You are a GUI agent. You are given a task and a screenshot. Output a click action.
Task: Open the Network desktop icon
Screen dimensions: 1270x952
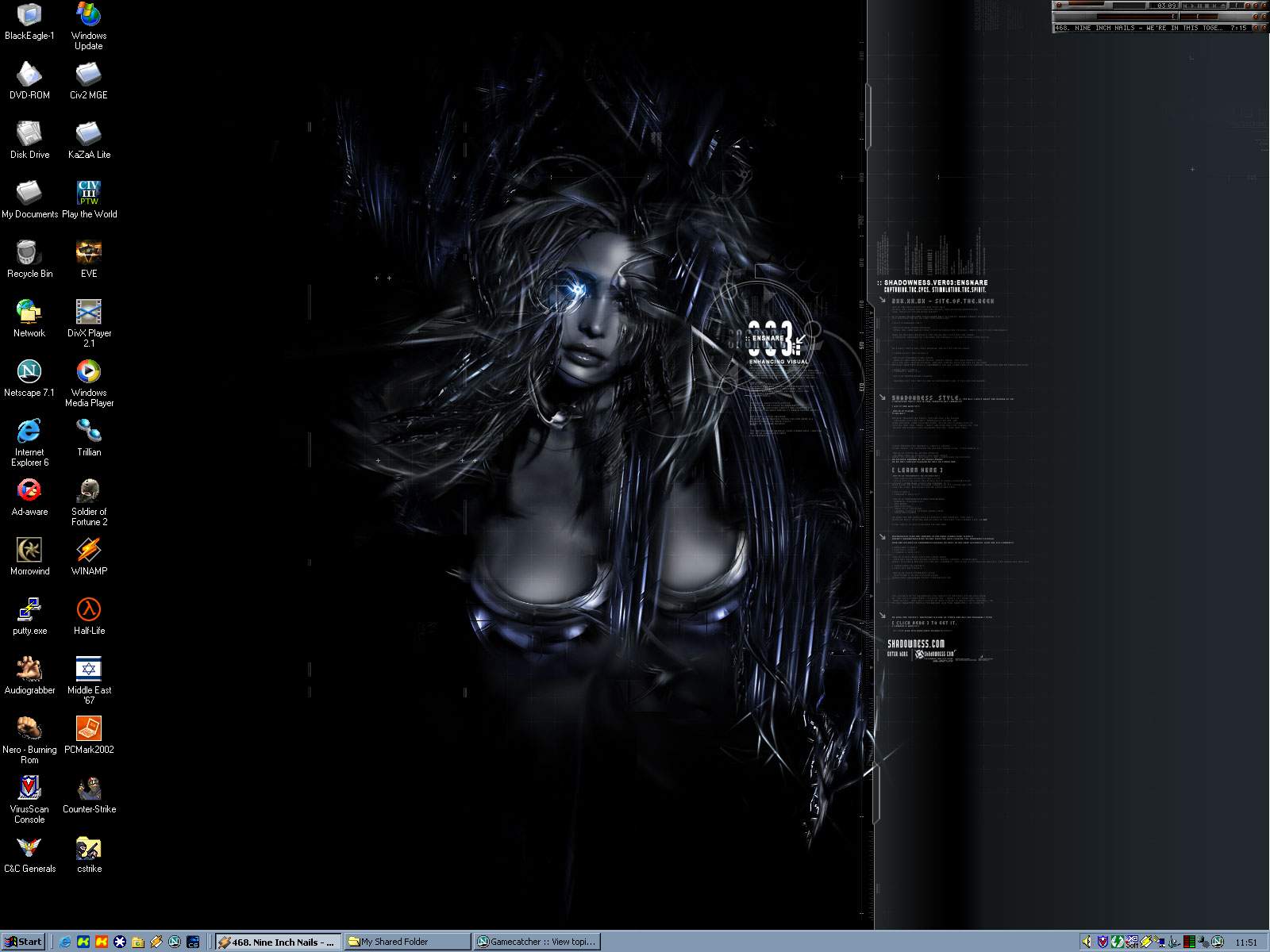(x=29, y=319)
